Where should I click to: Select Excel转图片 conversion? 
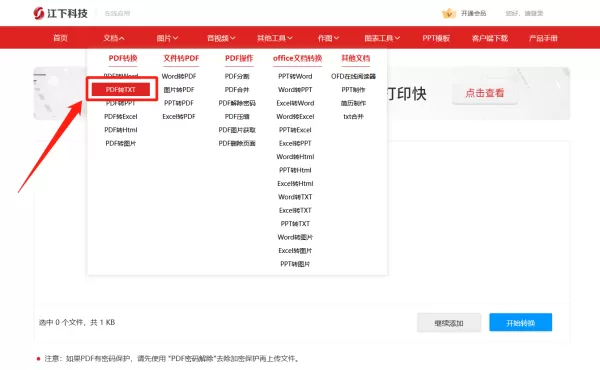coord(295,251)
